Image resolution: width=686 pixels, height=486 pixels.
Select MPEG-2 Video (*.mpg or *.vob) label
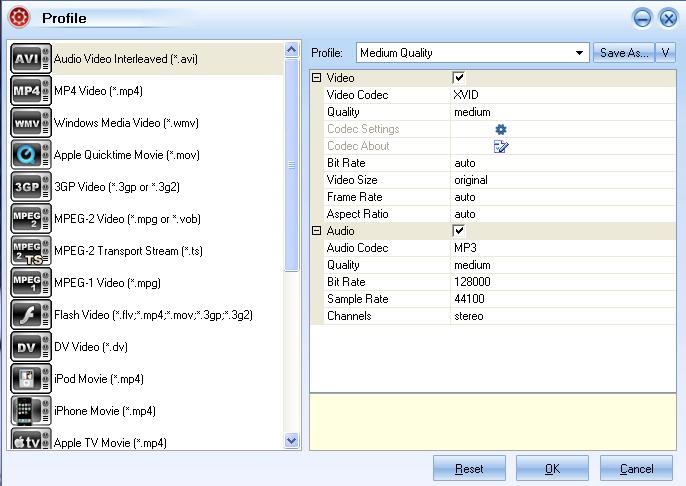(x=127, y=219)
